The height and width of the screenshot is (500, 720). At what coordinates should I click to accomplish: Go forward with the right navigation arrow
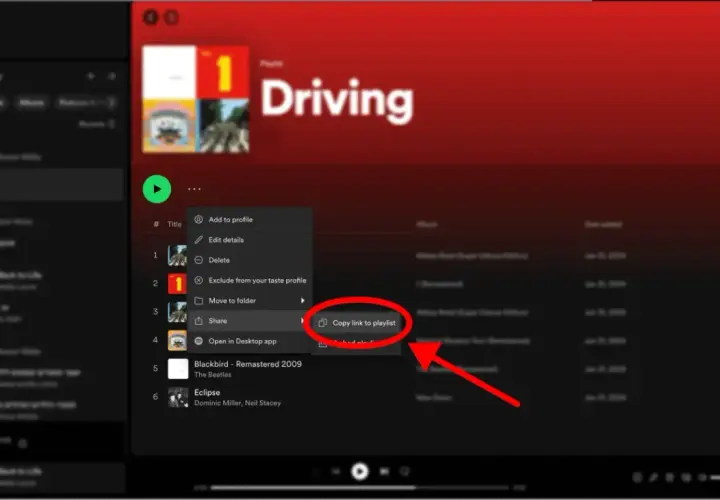[171, 17]
